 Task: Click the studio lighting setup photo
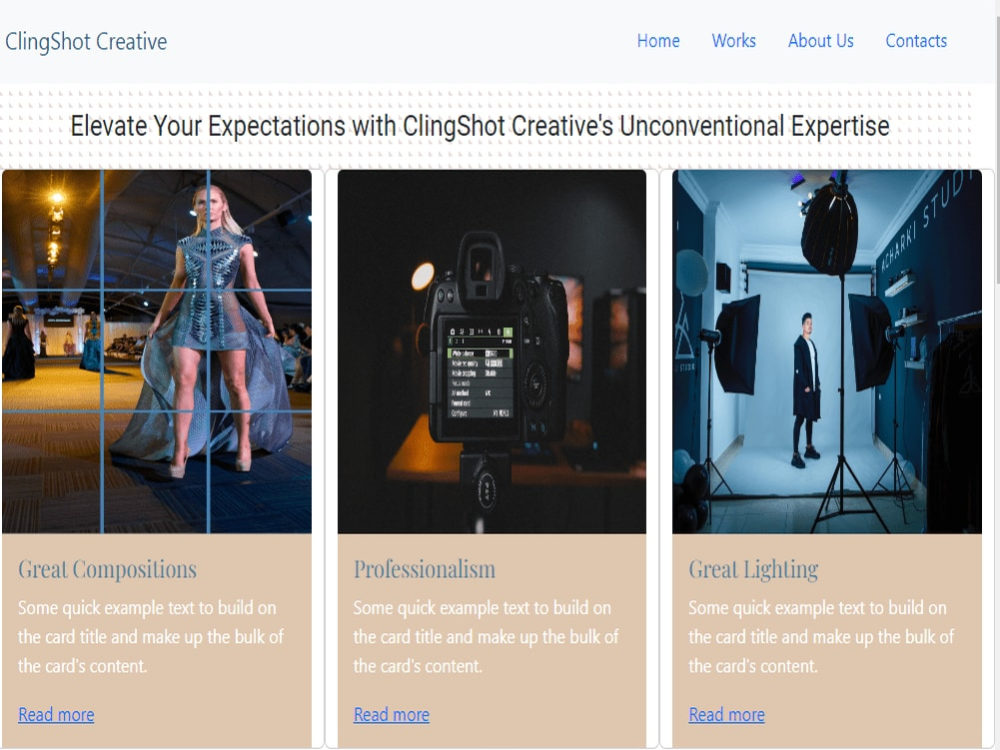point(827,351)
